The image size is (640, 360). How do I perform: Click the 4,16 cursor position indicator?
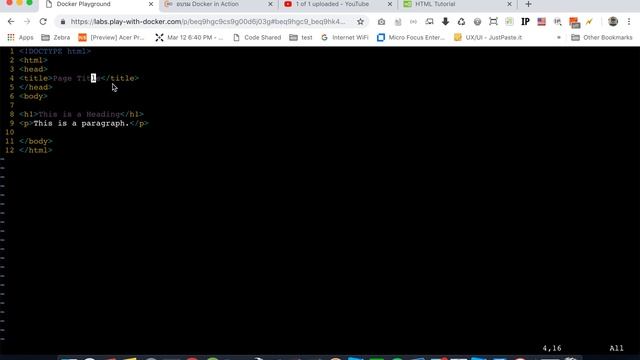click(x=552, y=348)
